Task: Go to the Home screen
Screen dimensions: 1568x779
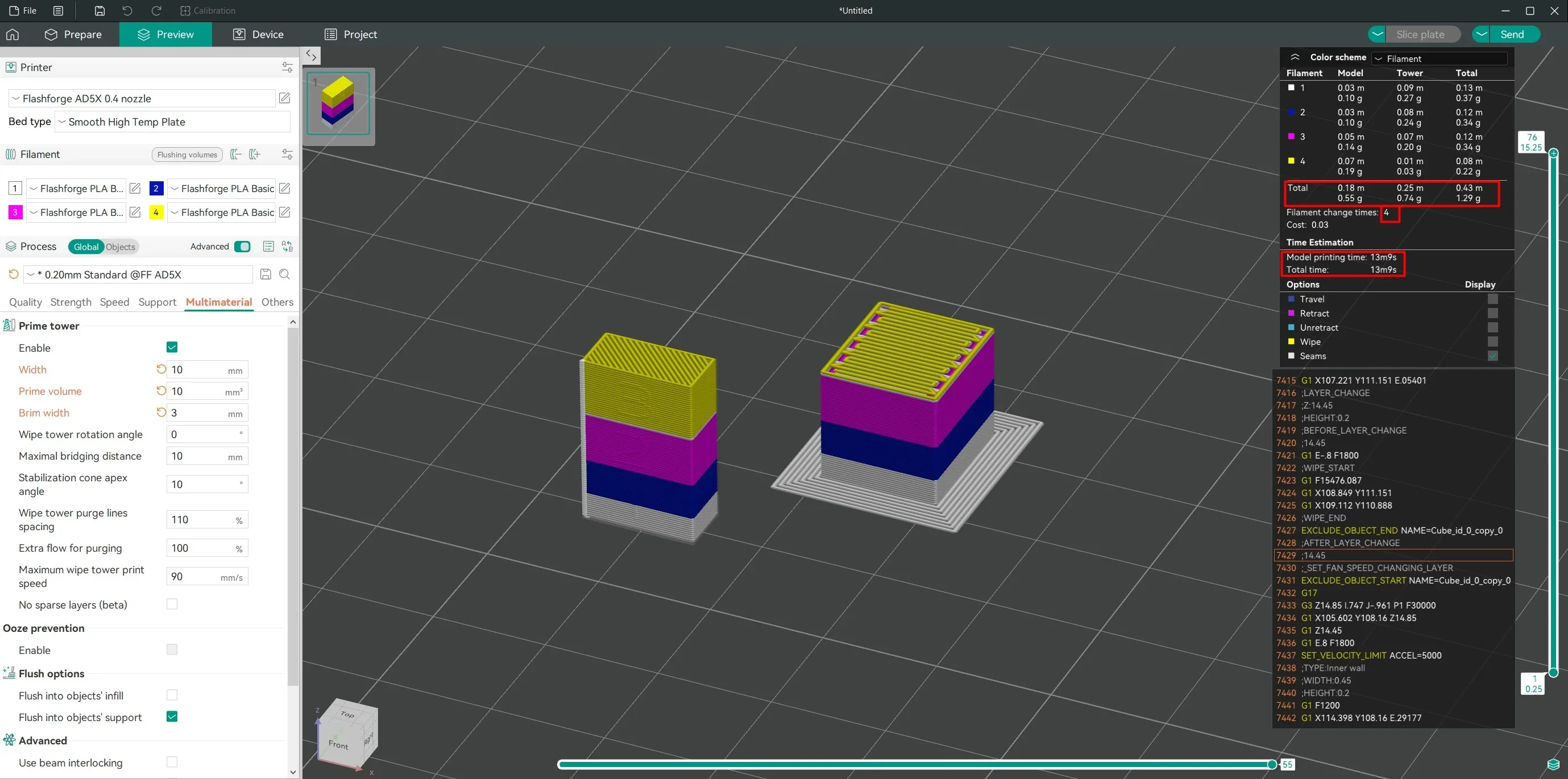Action: (12, 34)
